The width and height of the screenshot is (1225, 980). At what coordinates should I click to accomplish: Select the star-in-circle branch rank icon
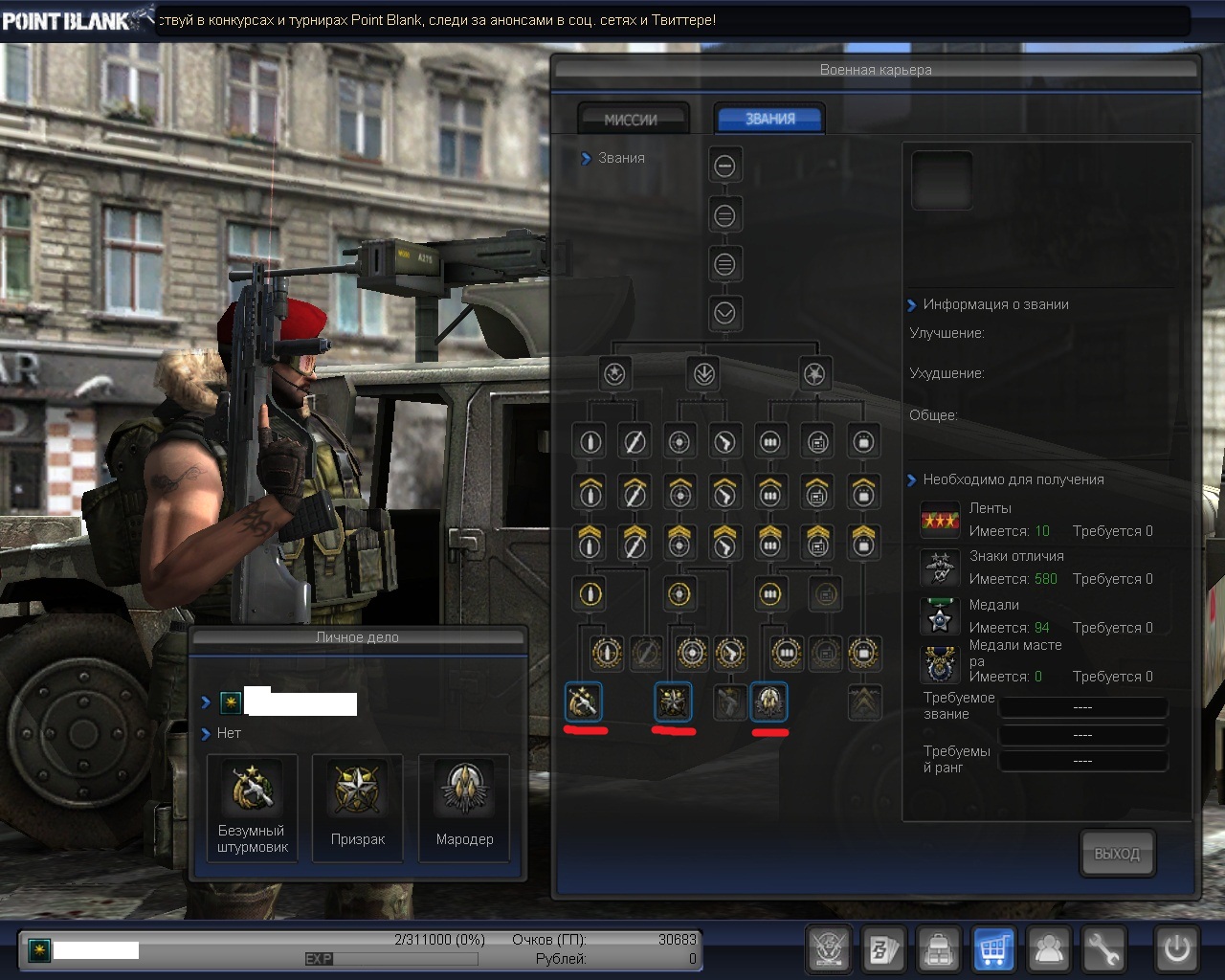coord(614,373)
